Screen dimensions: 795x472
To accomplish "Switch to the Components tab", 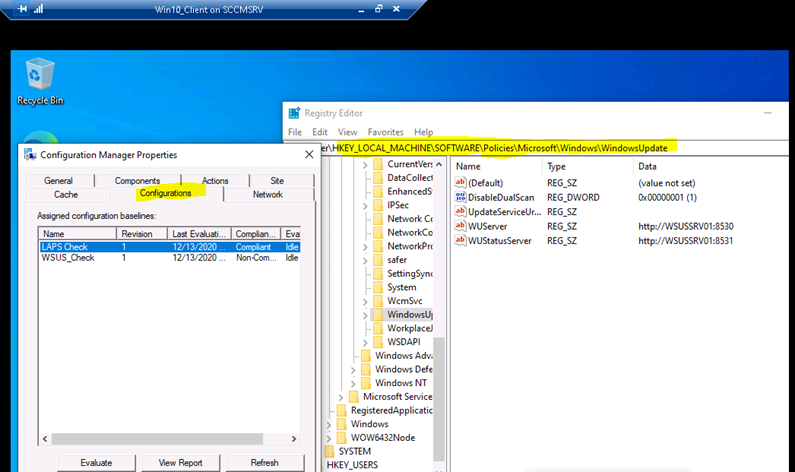I will click(x=137, y=180).
